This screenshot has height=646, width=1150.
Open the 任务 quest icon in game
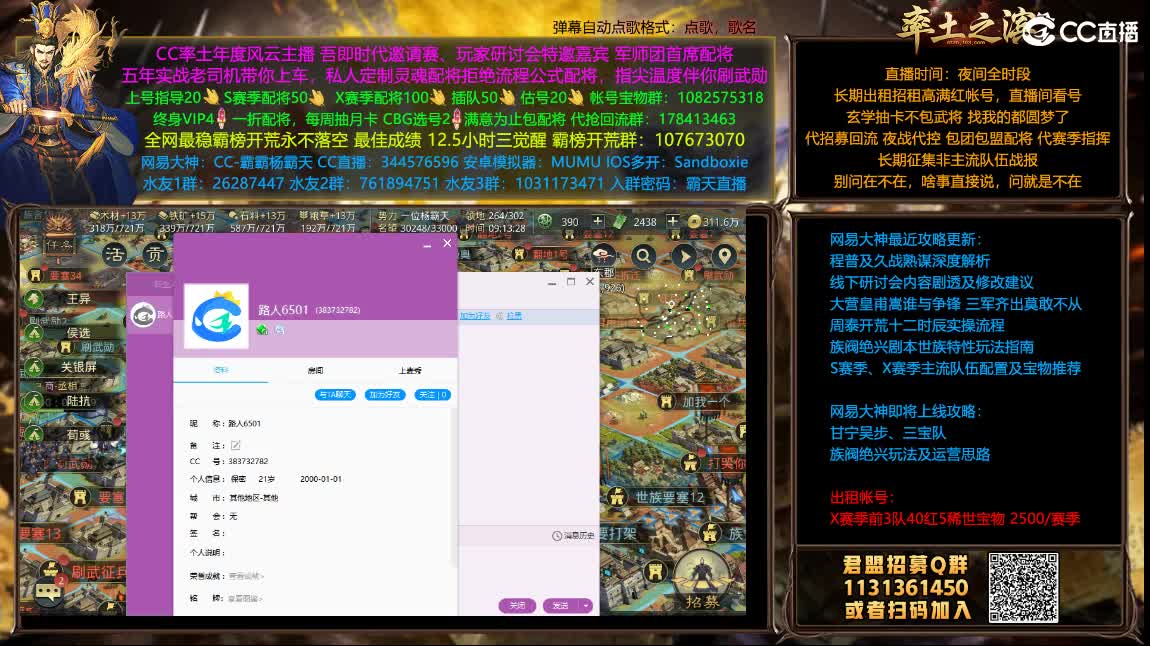click(59, 239)
